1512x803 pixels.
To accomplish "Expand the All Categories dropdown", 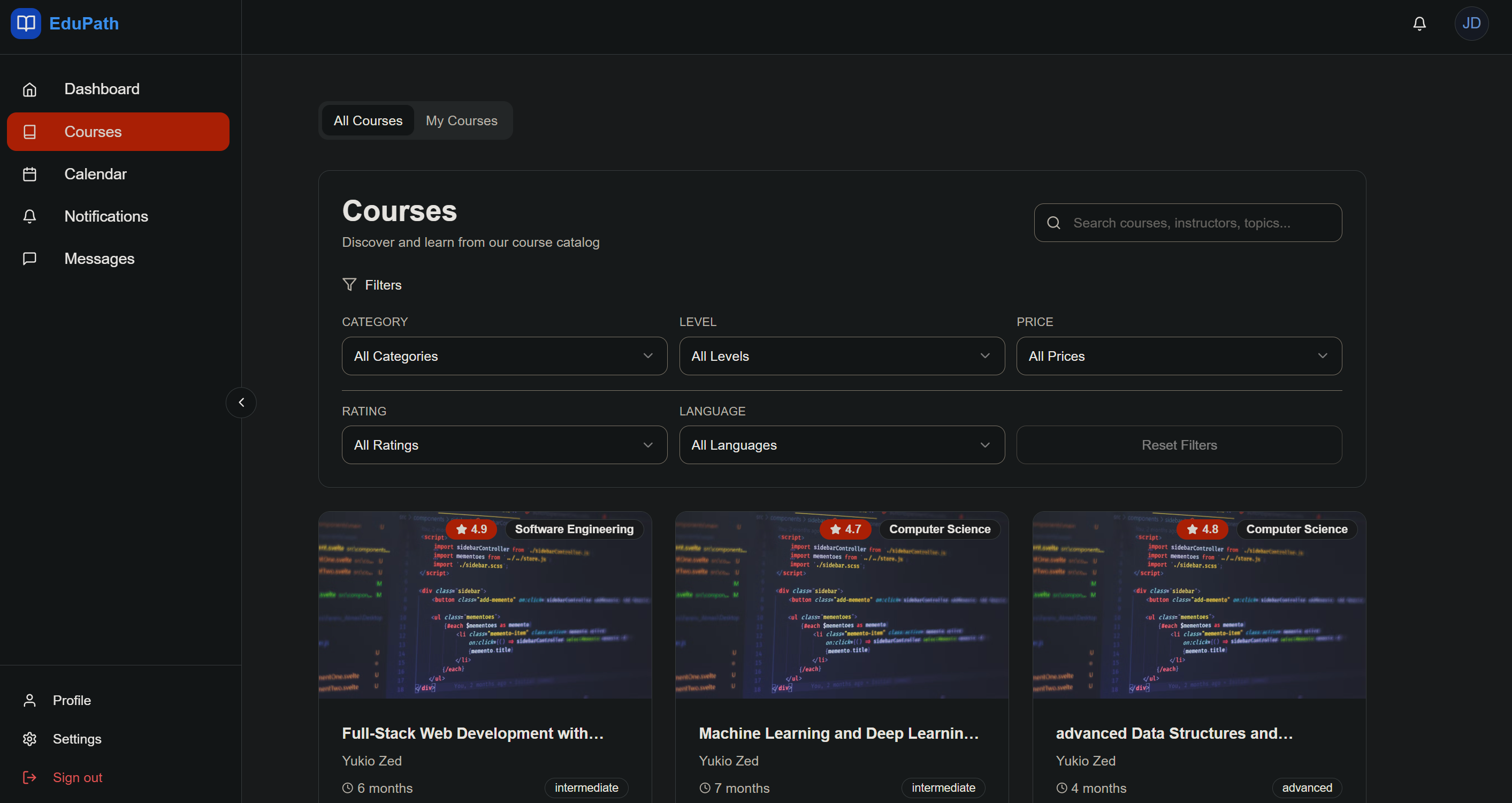I will [x=504, y=356].
